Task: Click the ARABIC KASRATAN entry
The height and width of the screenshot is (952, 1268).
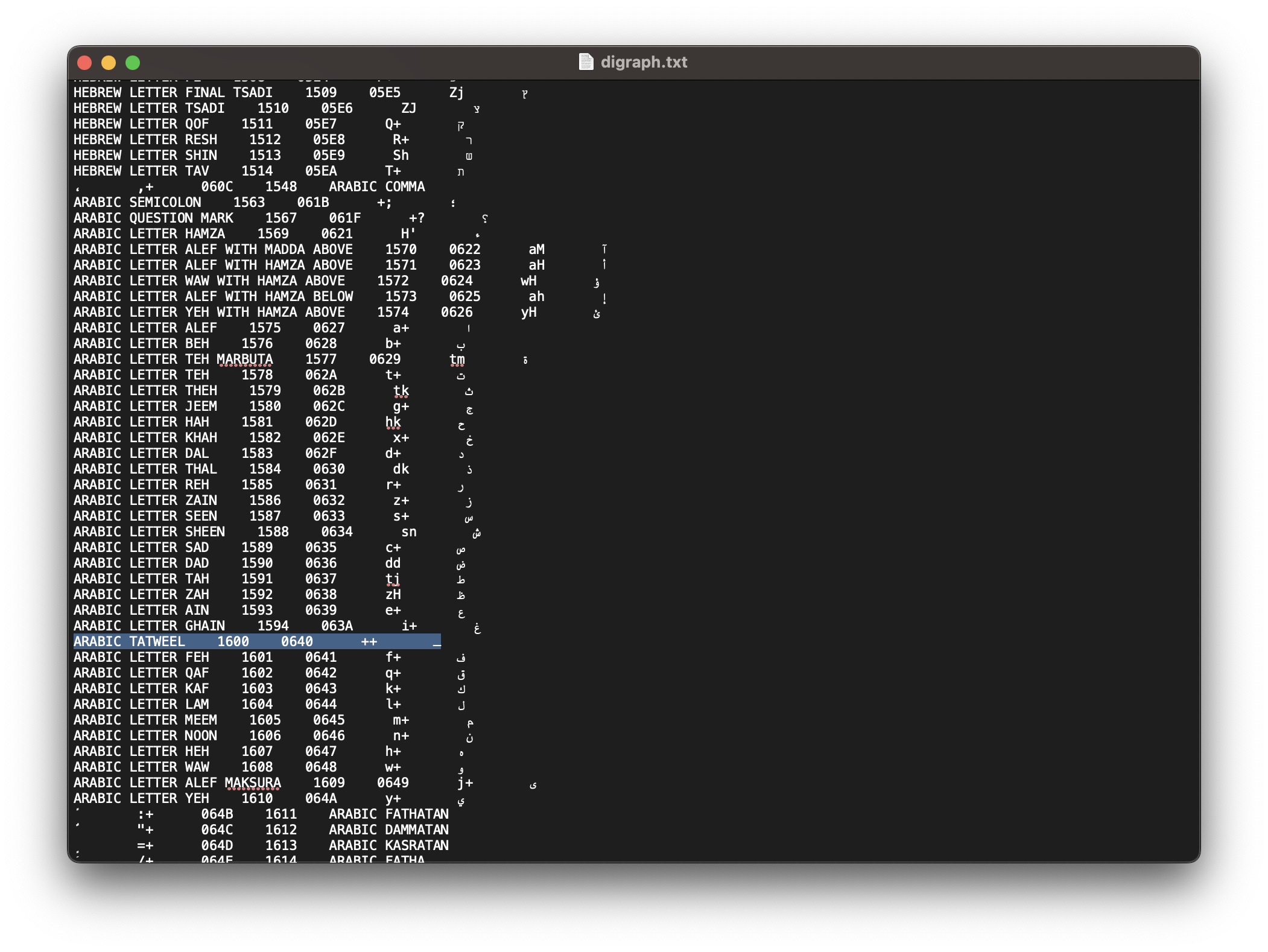Action: 388,845
